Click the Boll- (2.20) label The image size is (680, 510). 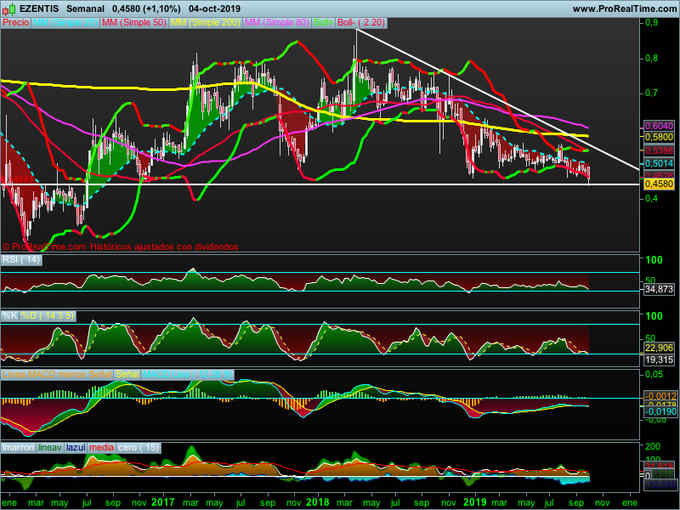(x=361, y=22)
